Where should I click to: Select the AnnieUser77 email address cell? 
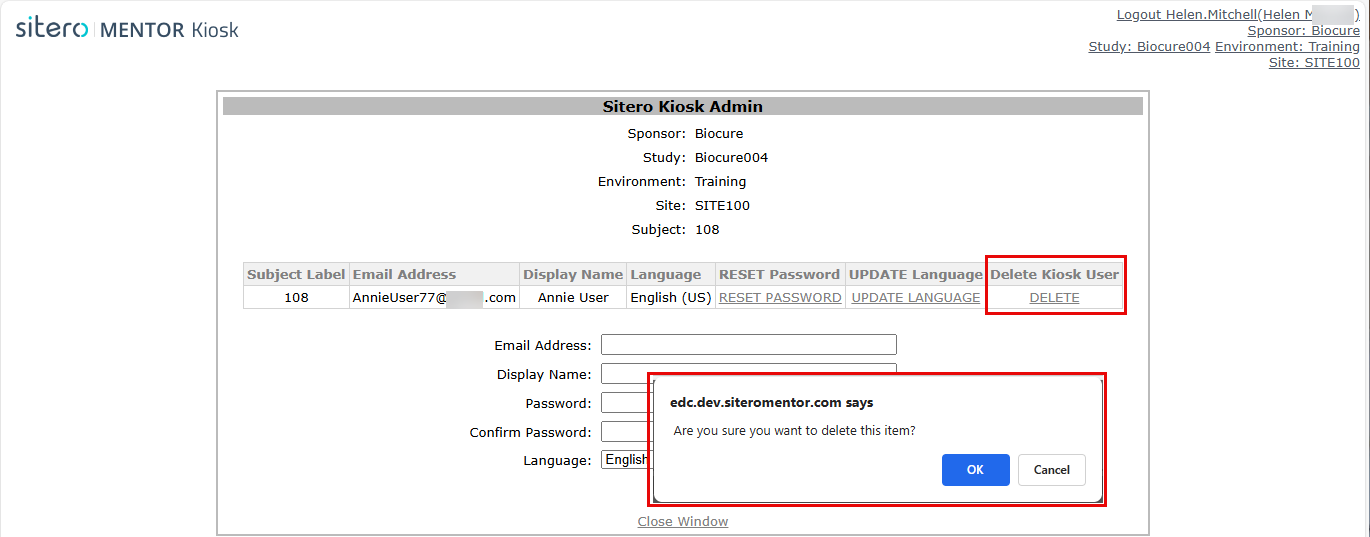coord(434,298)
